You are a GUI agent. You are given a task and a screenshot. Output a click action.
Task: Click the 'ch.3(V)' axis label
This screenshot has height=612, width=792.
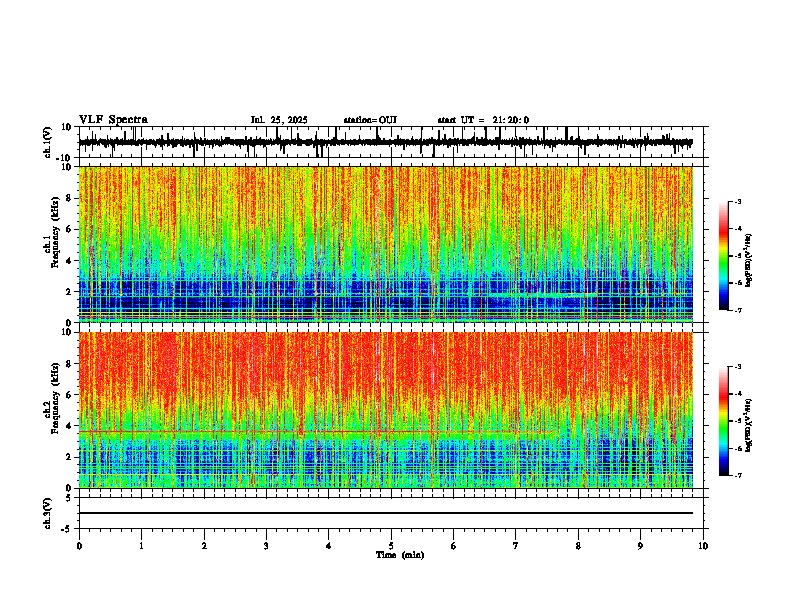pyautogui.click(x=47, y=513)
